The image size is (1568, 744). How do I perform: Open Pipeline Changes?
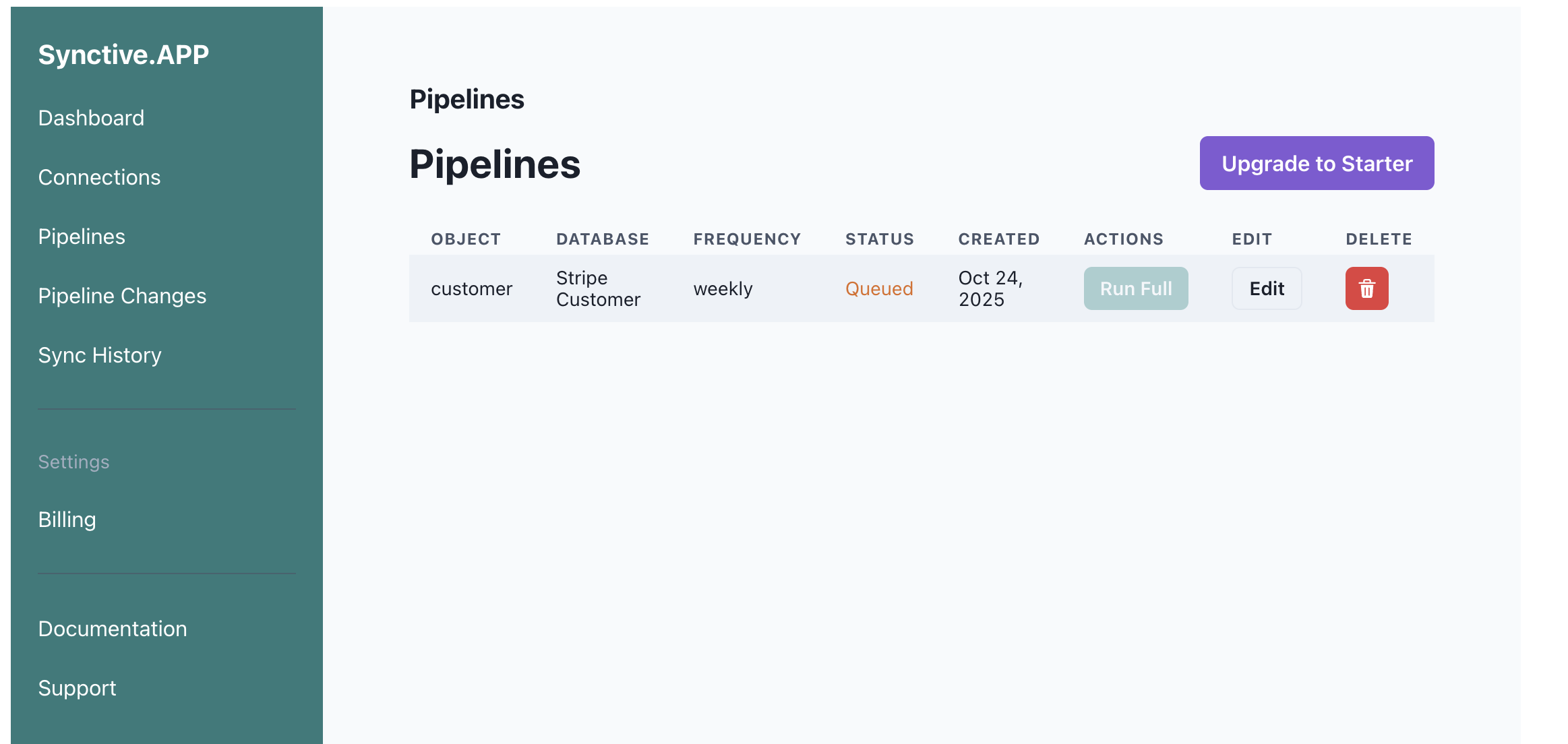pyautogui.click(x=122, y=295)
